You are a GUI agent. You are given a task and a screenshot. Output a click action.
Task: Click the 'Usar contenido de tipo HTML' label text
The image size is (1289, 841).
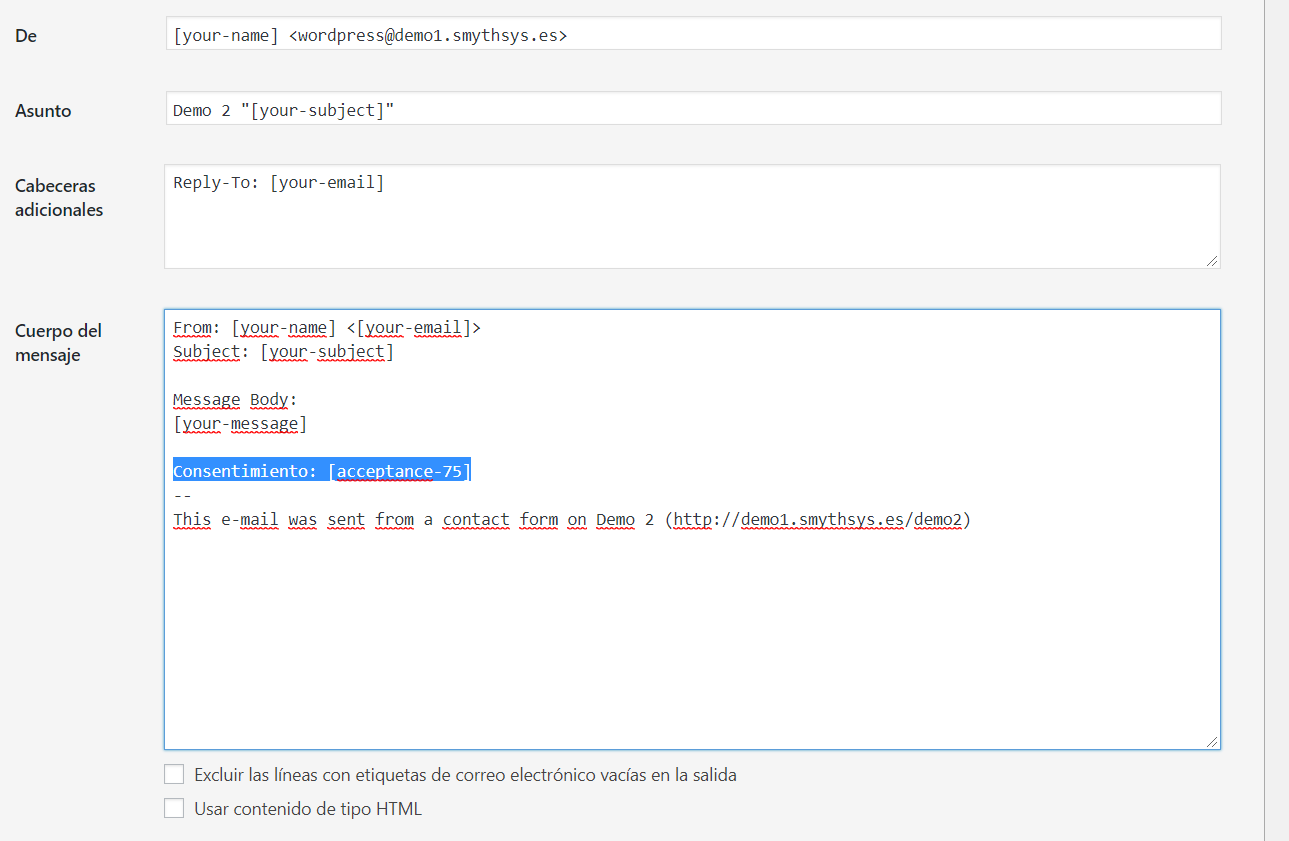(x=308, y=809)
